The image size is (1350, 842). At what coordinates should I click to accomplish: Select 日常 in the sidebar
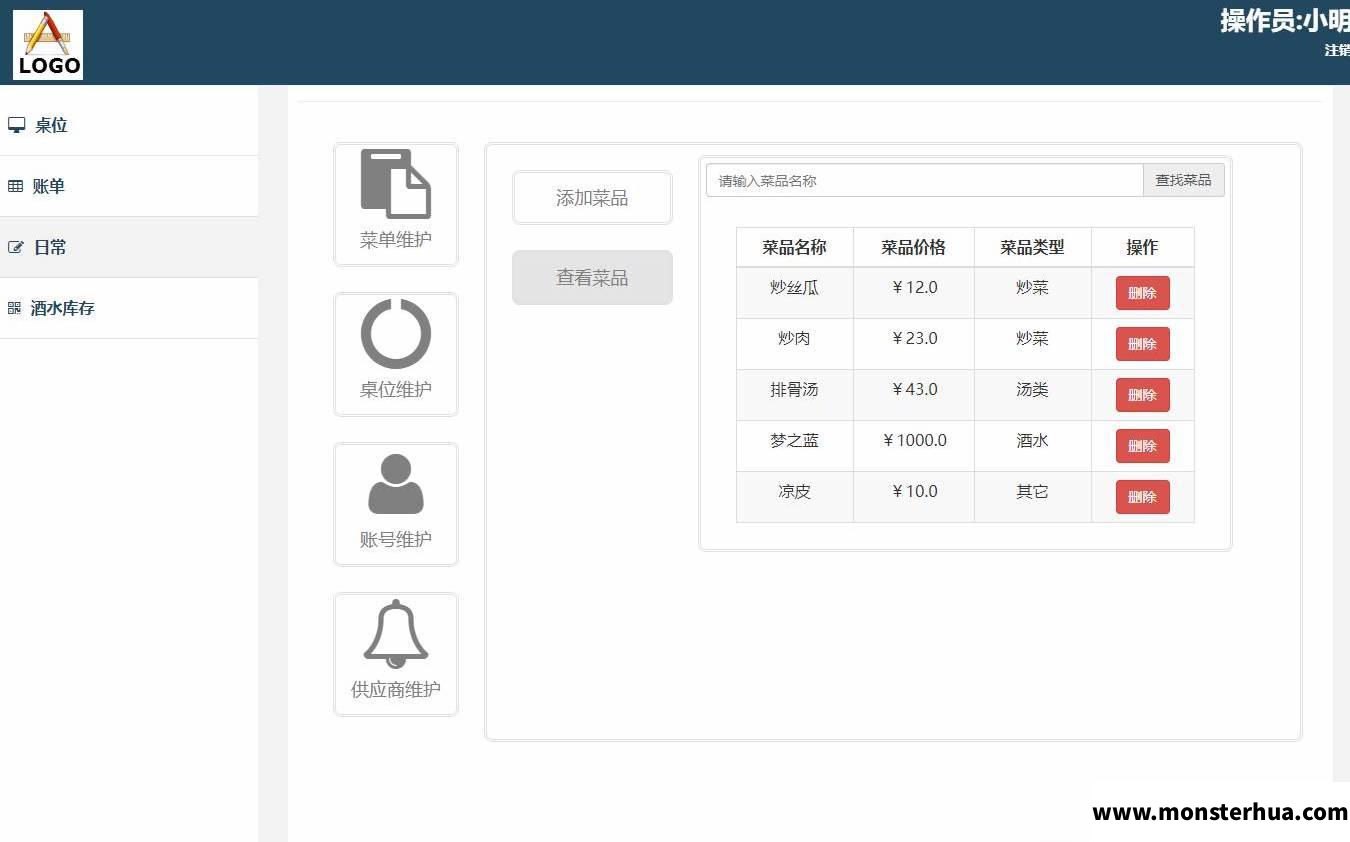(x=129, y=247)
